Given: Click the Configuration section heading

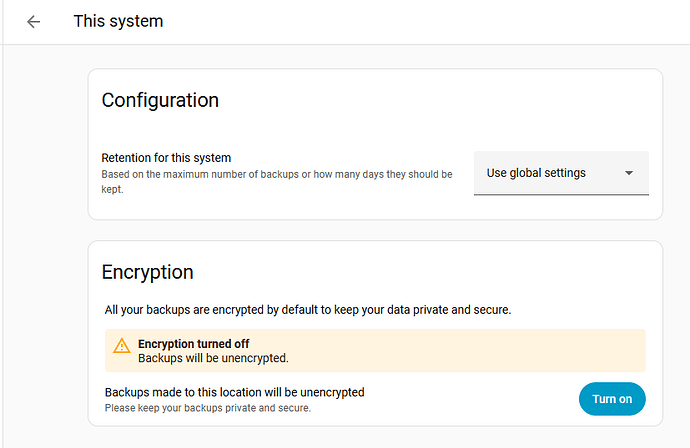Looking at the screenshot, I should point(160,100).
